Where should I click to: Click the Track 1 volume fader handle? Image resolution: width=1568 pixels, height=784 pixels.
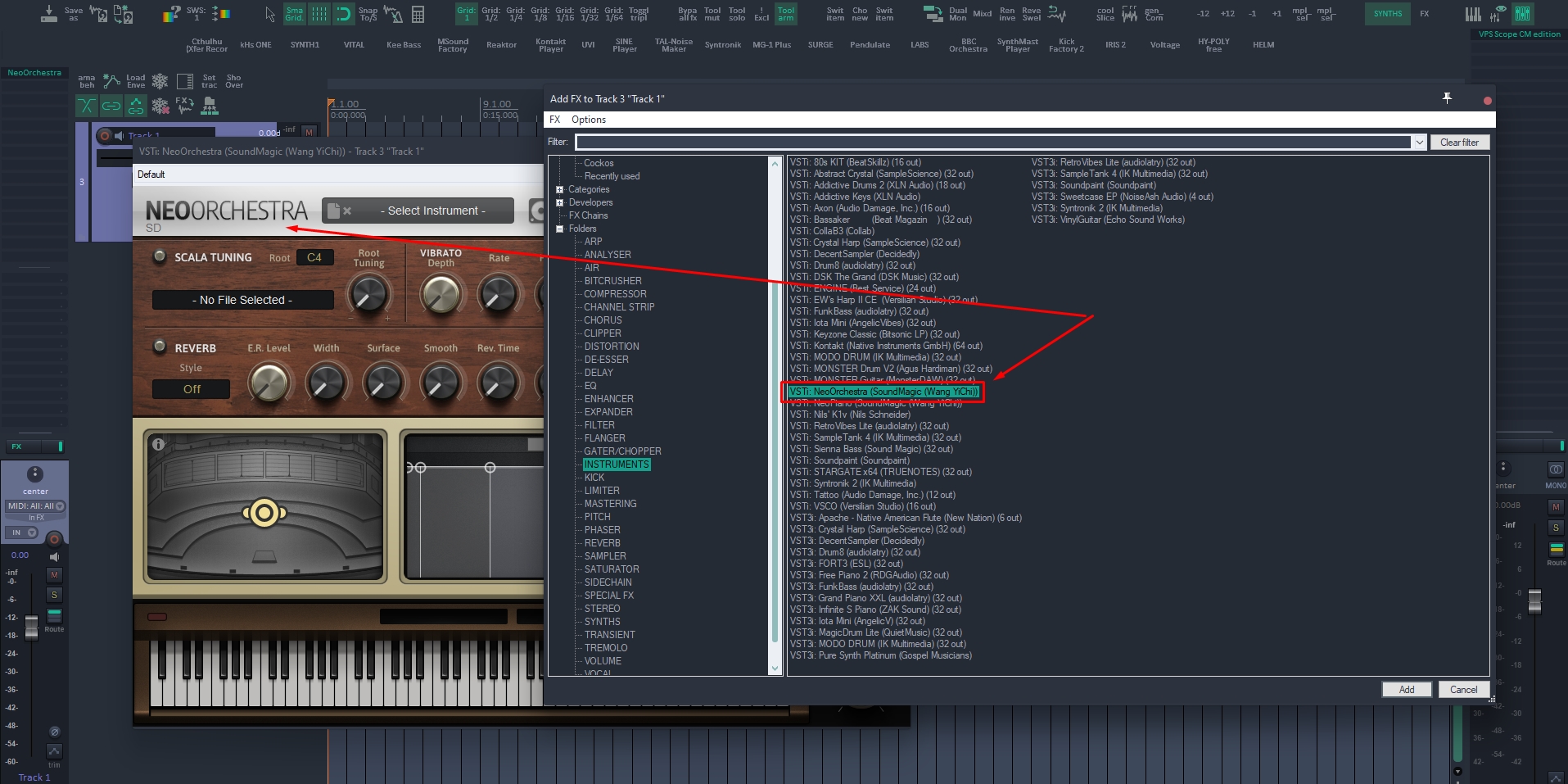(x=31, y=627)
